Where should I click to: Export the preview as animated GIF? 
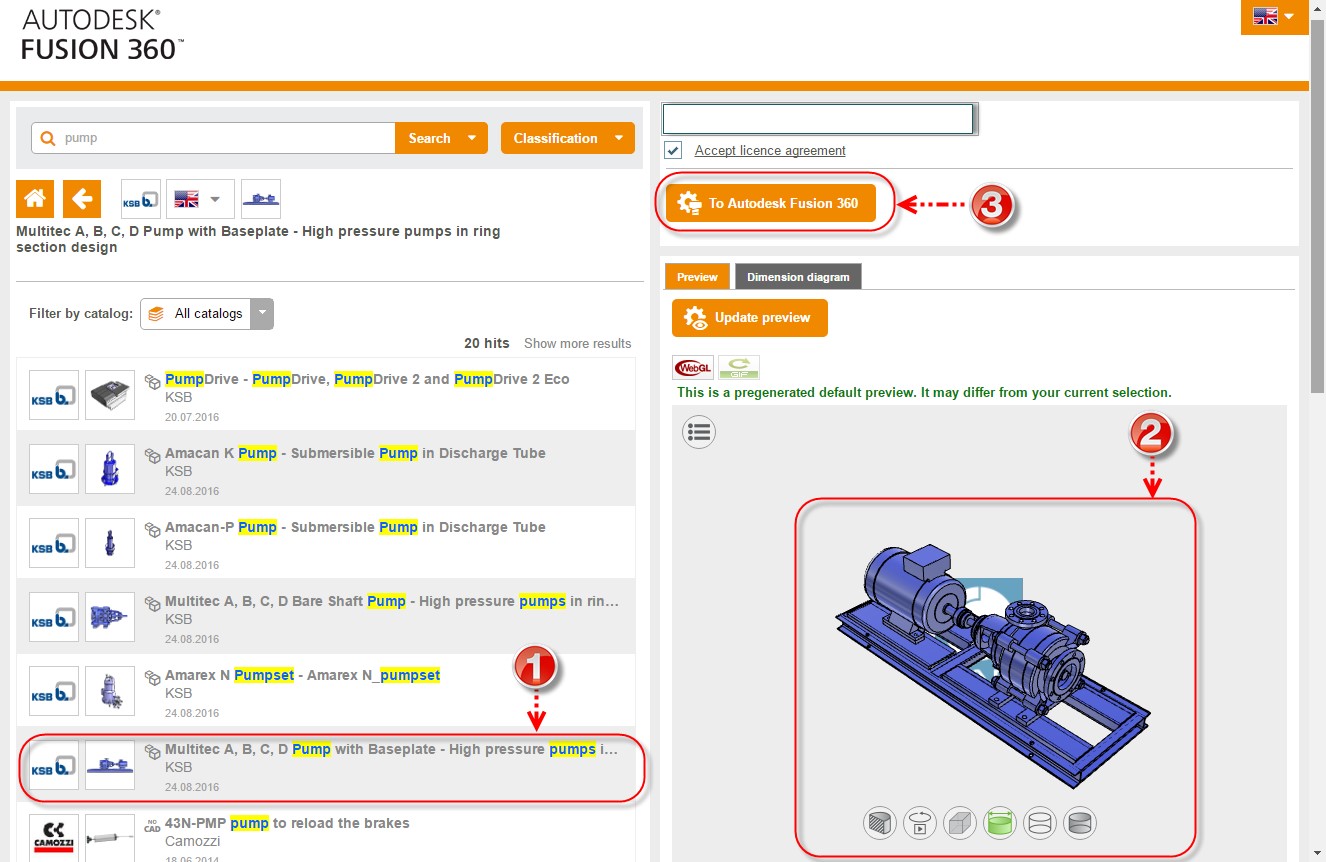738,366
